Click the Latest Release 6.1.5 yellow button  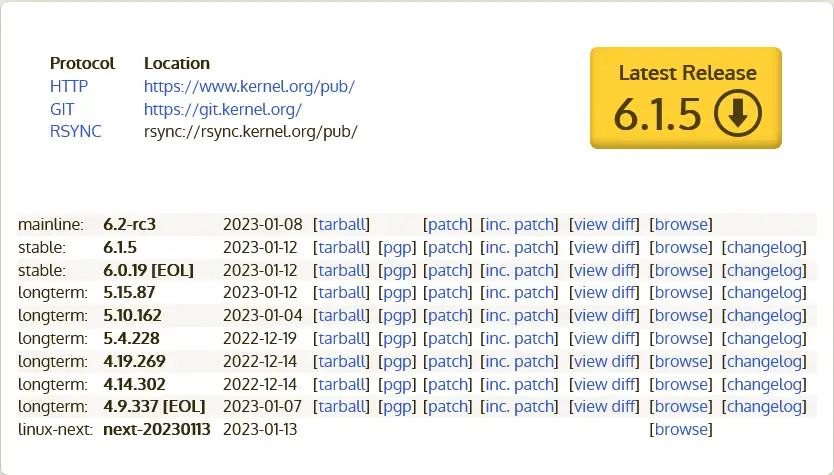(686, 98)
